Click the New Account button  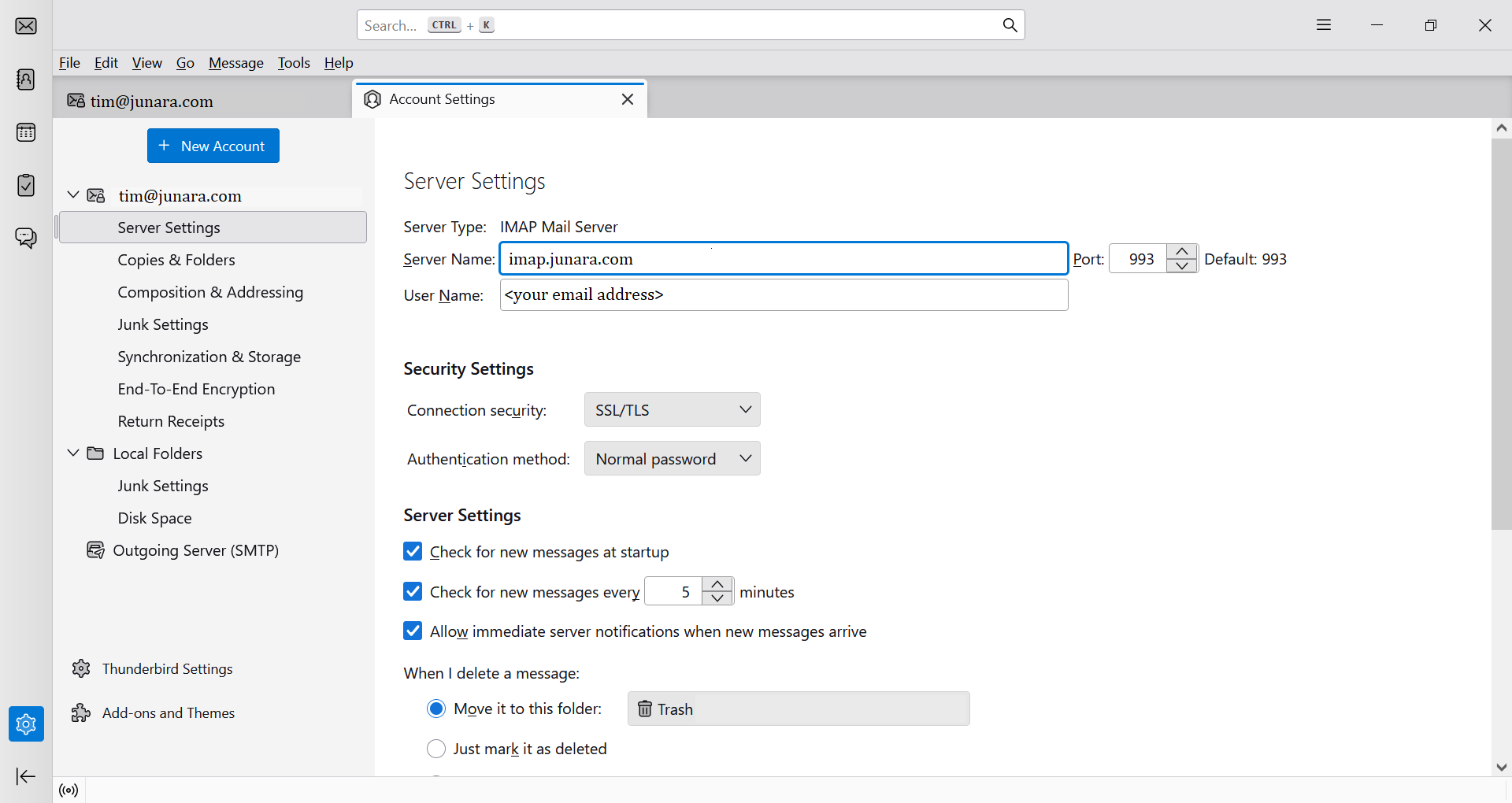[x=213, y=146]
